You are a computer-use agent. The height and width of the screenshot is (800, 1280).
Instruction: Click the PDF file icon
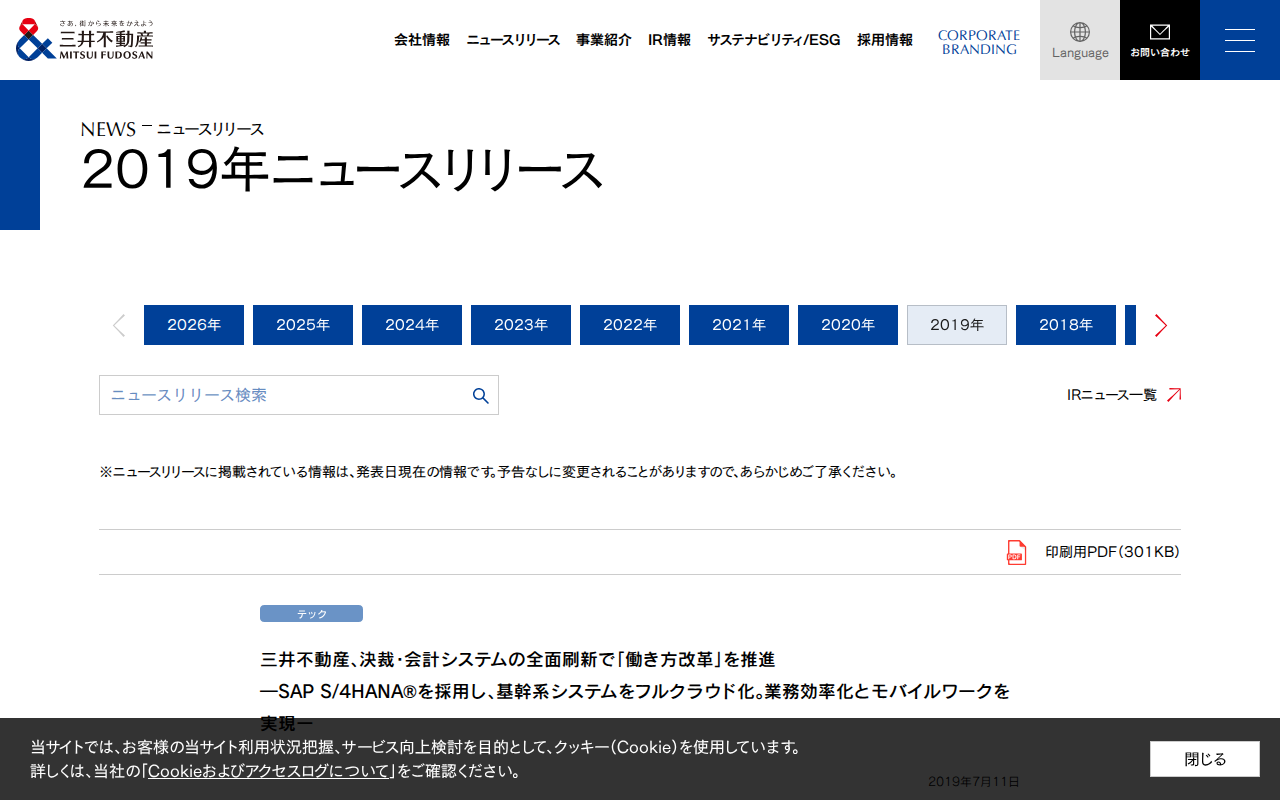coord(1016,552)
